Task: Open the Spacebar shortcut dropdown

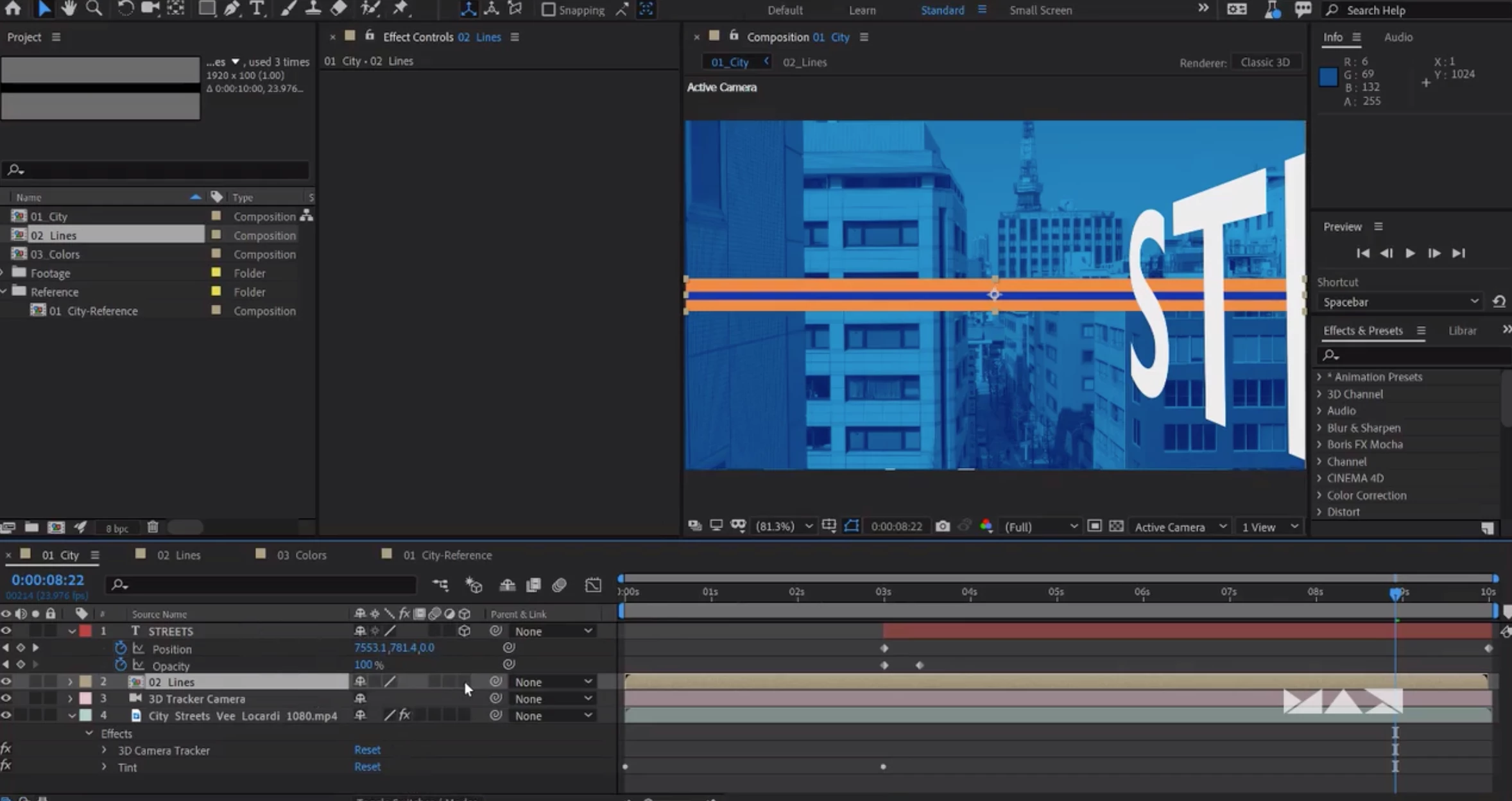Action: (x=1400, y=302)
